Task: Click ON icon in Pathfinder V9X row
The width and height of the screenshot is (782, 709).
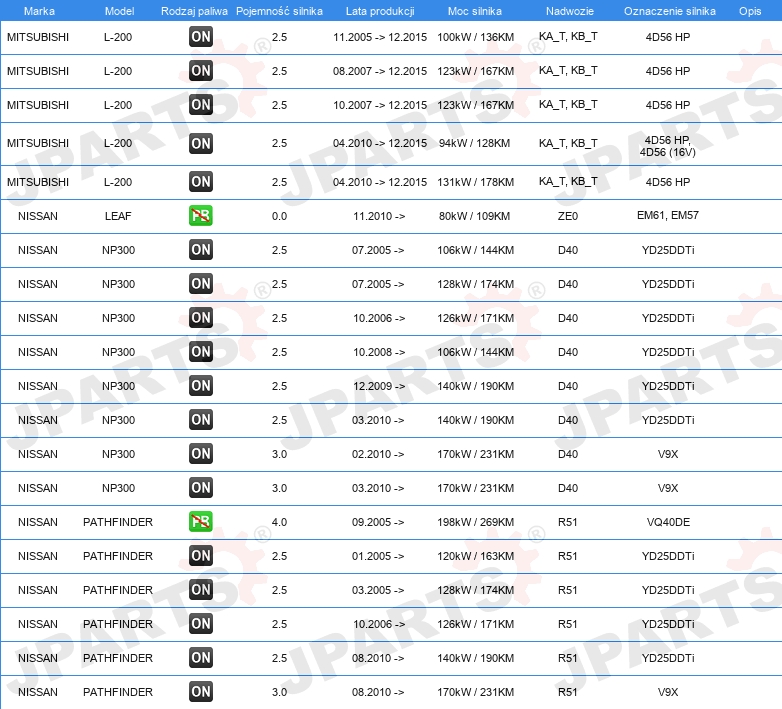Action: coord(200,692)
